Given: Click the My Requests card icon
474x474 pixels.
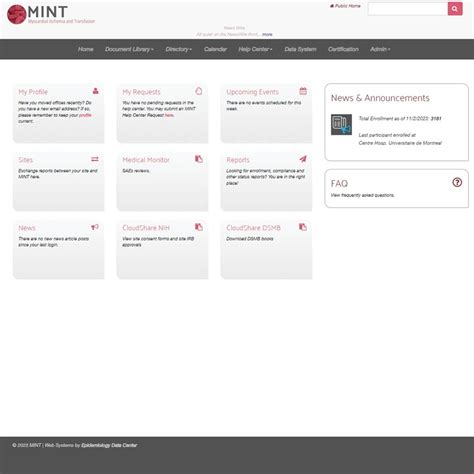Looking at the screenshot, I should pyautogui.click(x=199, y=91).
